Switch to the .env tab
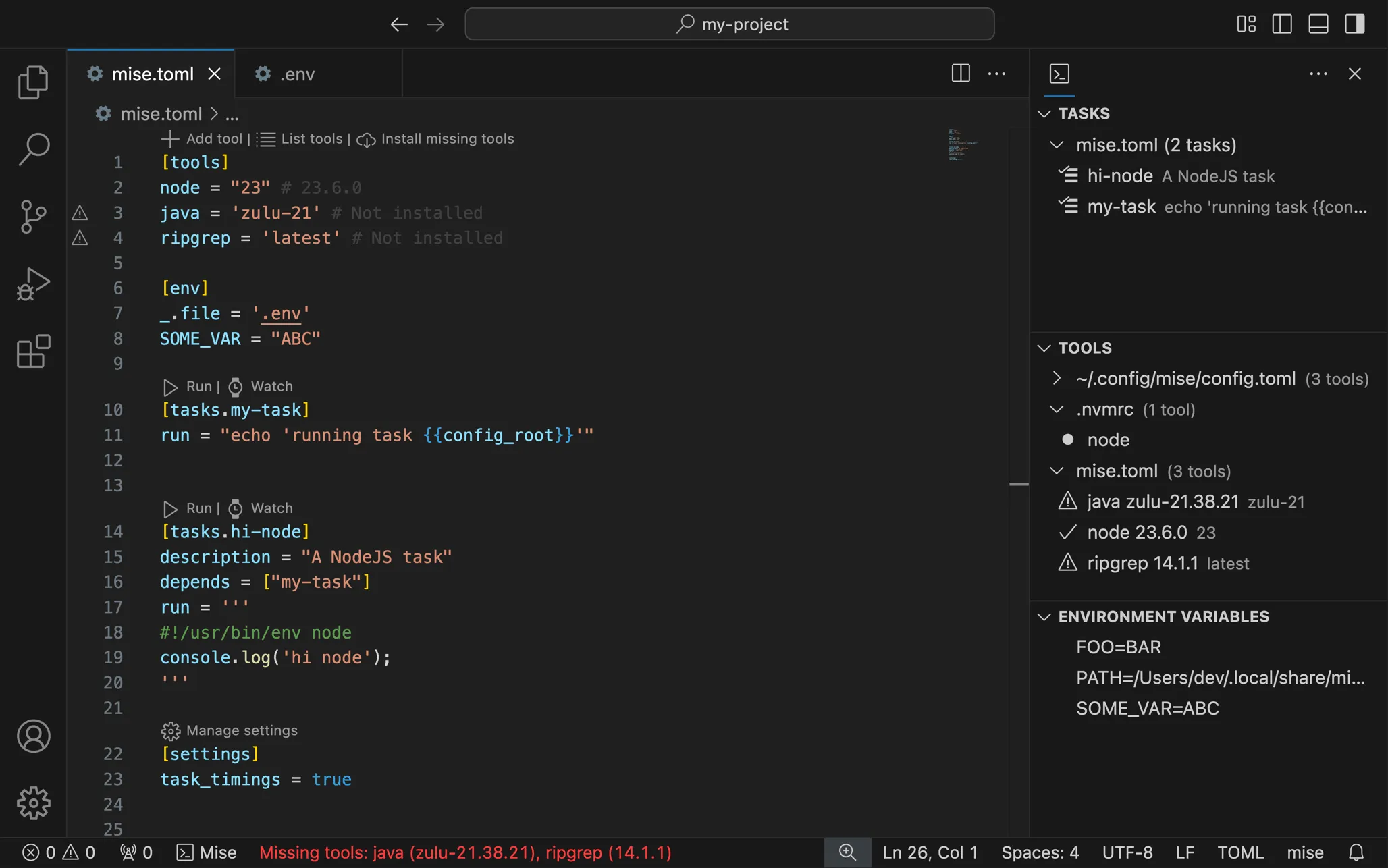 pos(297,74)
